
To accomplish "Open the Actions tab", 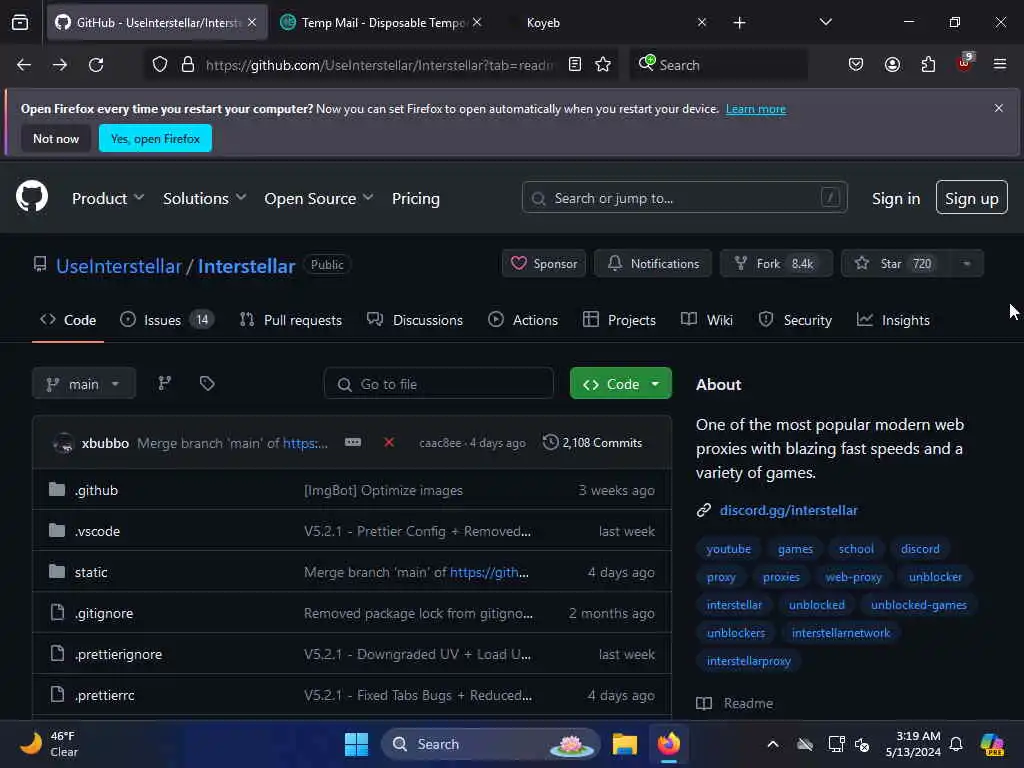I will click(523, 320).
